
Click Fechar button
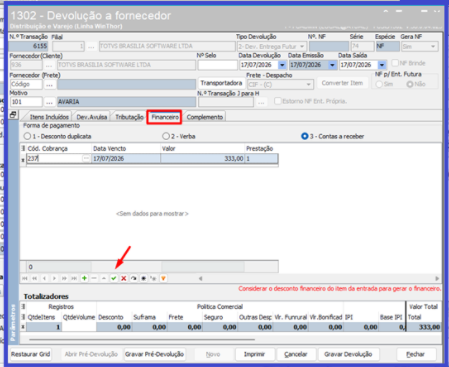point(416,354)
